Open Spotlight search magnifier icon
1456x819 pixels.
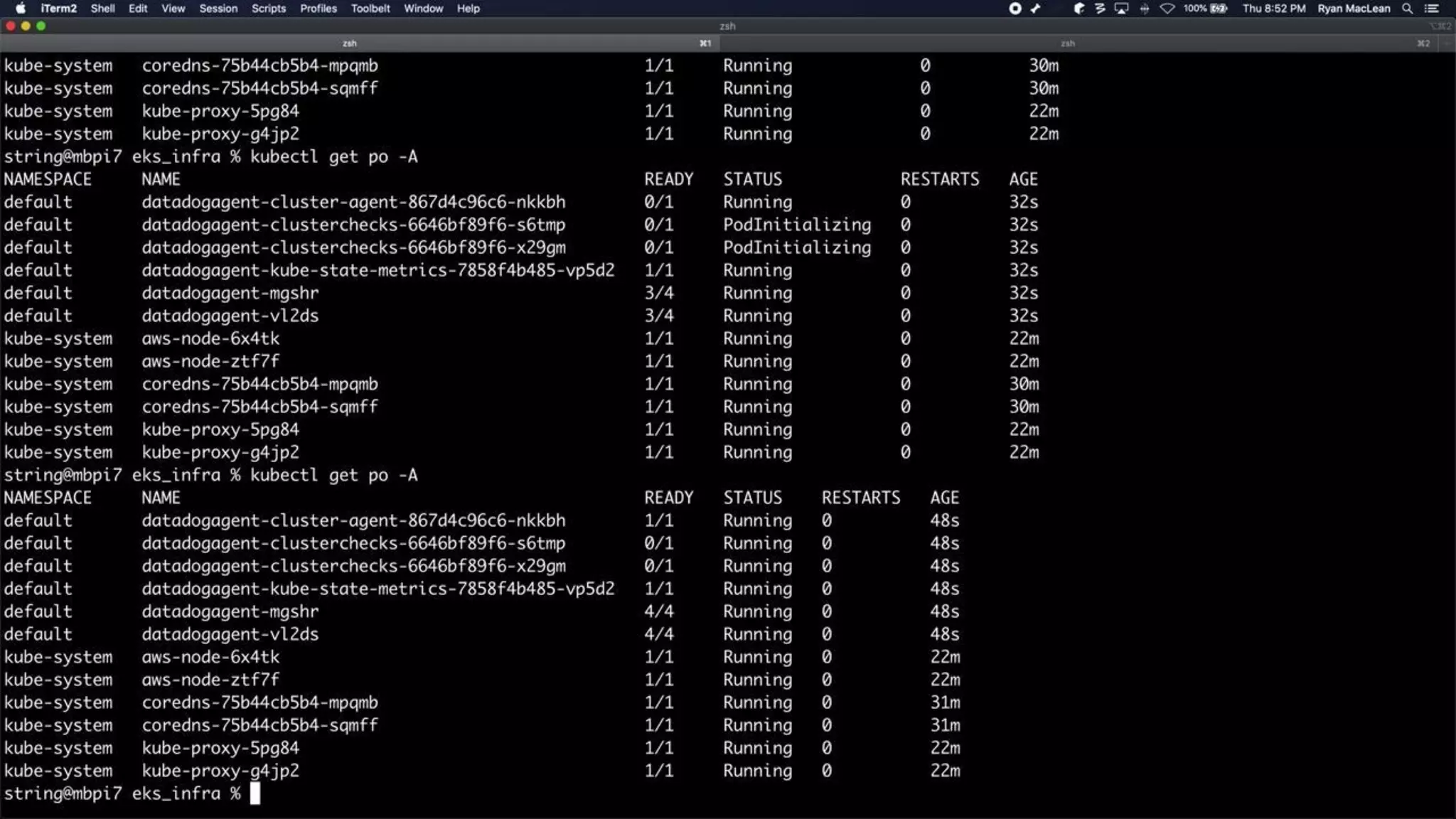1407,9
